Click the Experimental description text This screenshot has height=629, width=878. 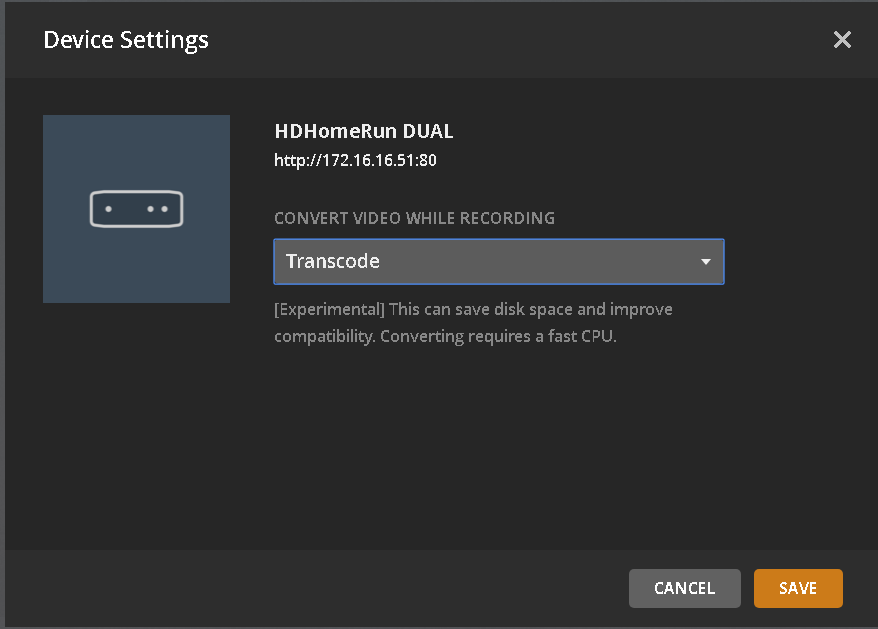[473, 323]
